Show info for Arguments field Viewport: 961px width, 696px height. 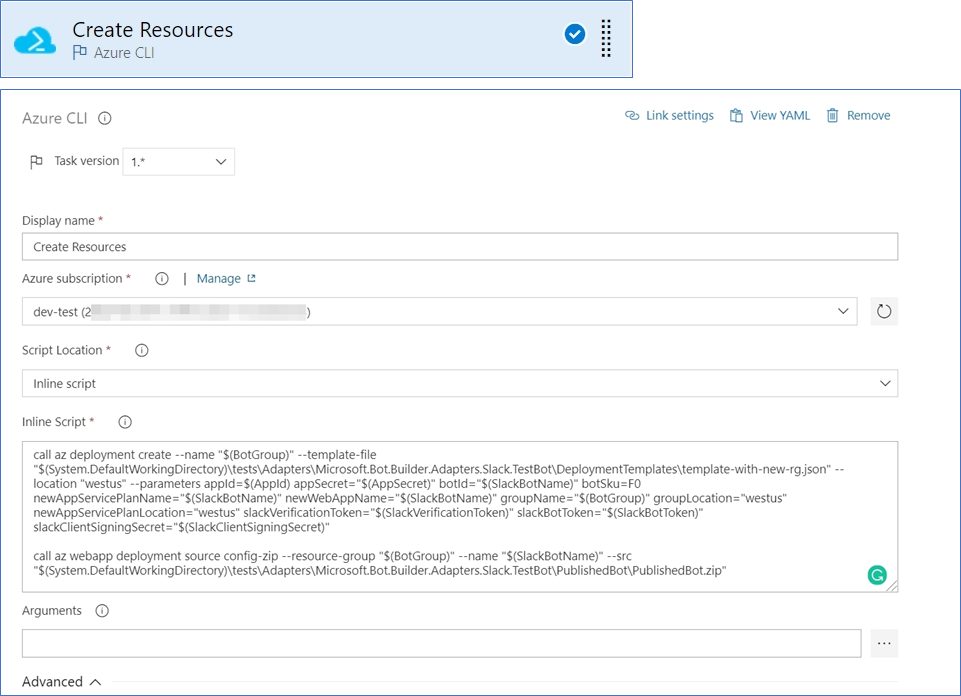[x=102, y=611]
